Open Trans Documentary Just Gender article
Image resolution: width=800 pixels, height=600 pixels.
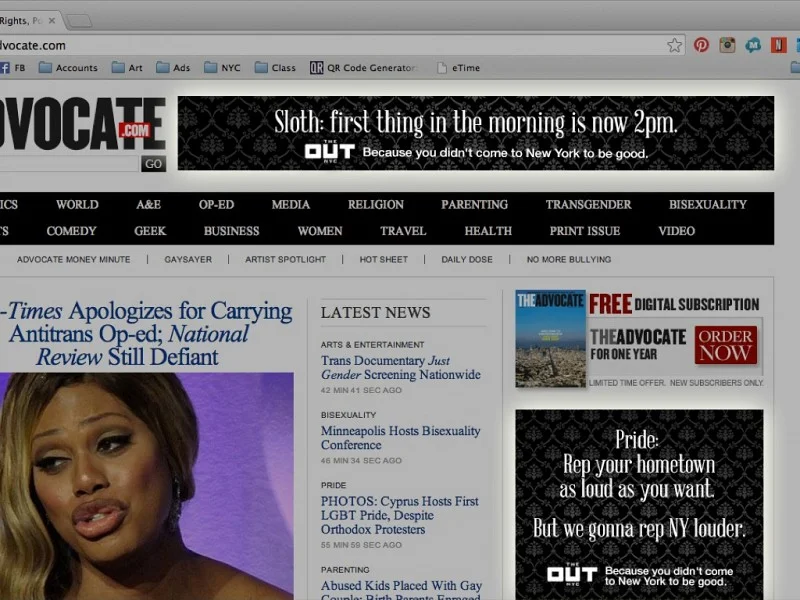[x=401, y=367]
